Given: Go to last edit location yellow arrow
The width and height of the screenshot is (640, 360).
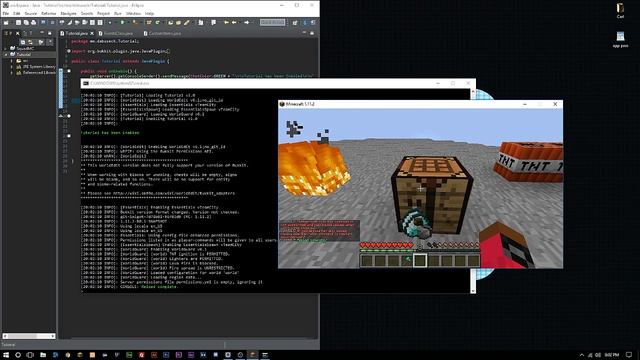Looking at the screenshot, I should pyautogui.click(x=226, y=23).
